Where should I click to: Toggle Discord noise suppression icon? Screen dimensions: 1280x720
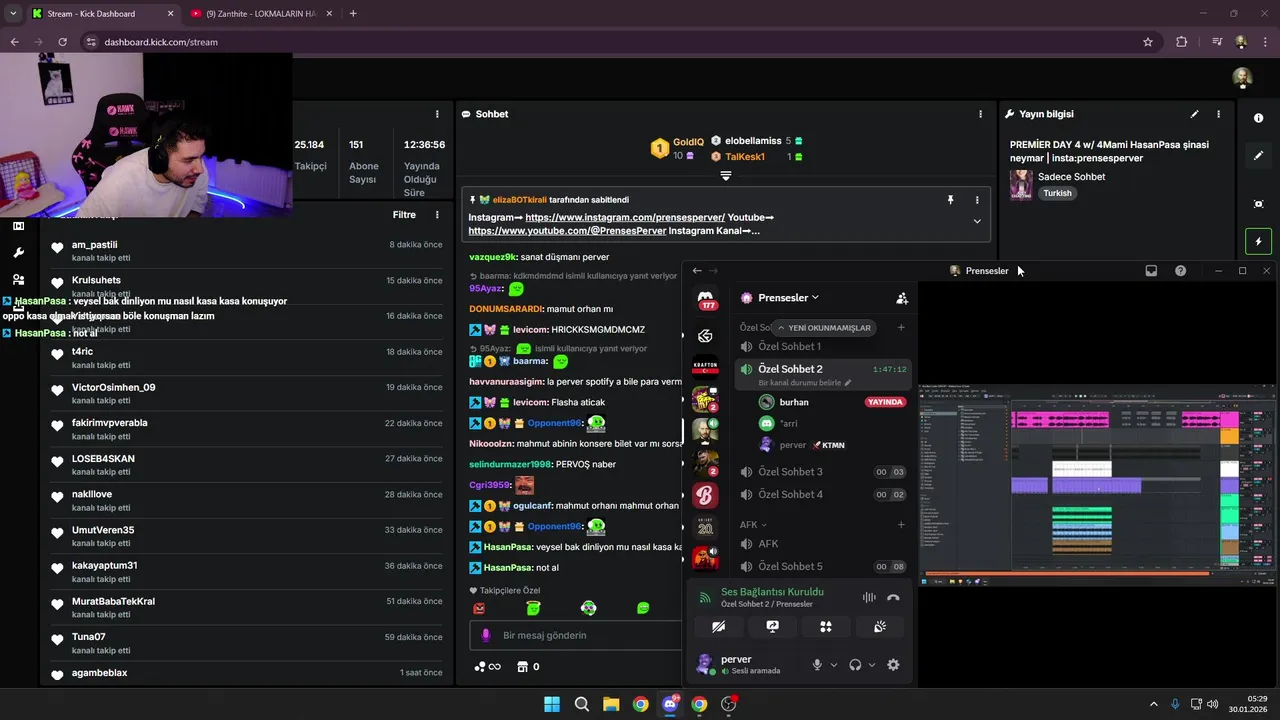click(868, 597)
